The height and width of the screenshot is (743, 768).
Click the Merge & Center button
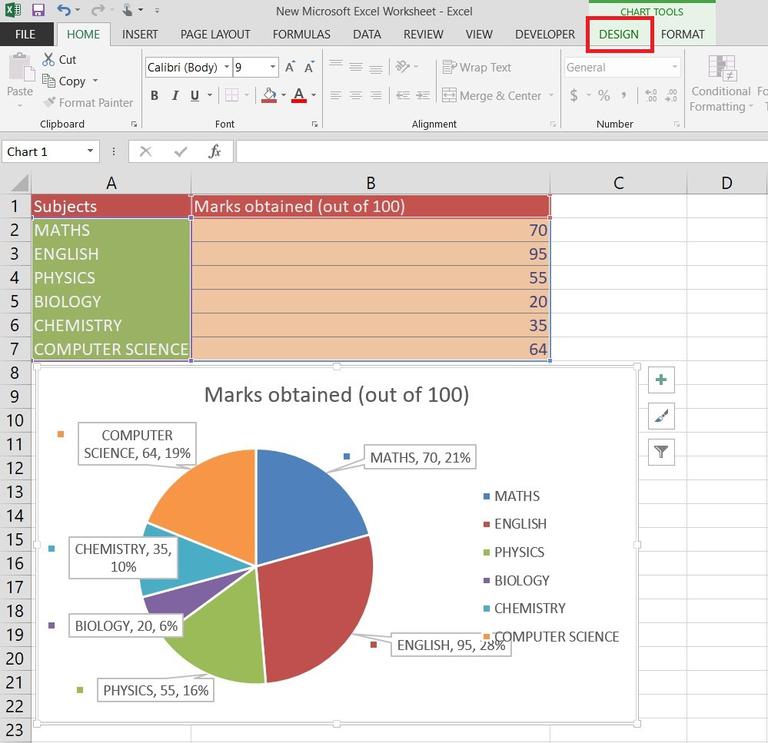(x=492, y=96)
